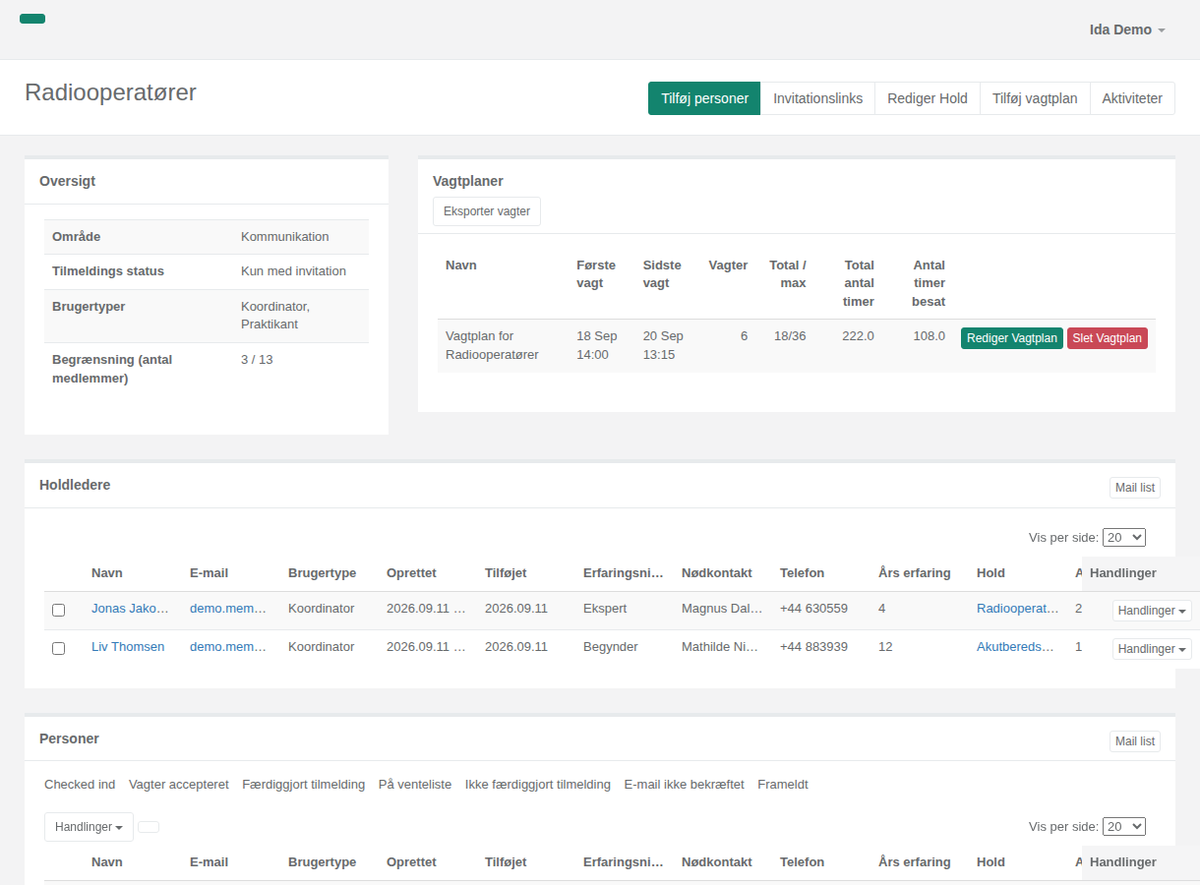The width and height of the screenshot is (1200, 885).
Task: Open Vis per side dropdown in Personer
Action: point(1124,827)
